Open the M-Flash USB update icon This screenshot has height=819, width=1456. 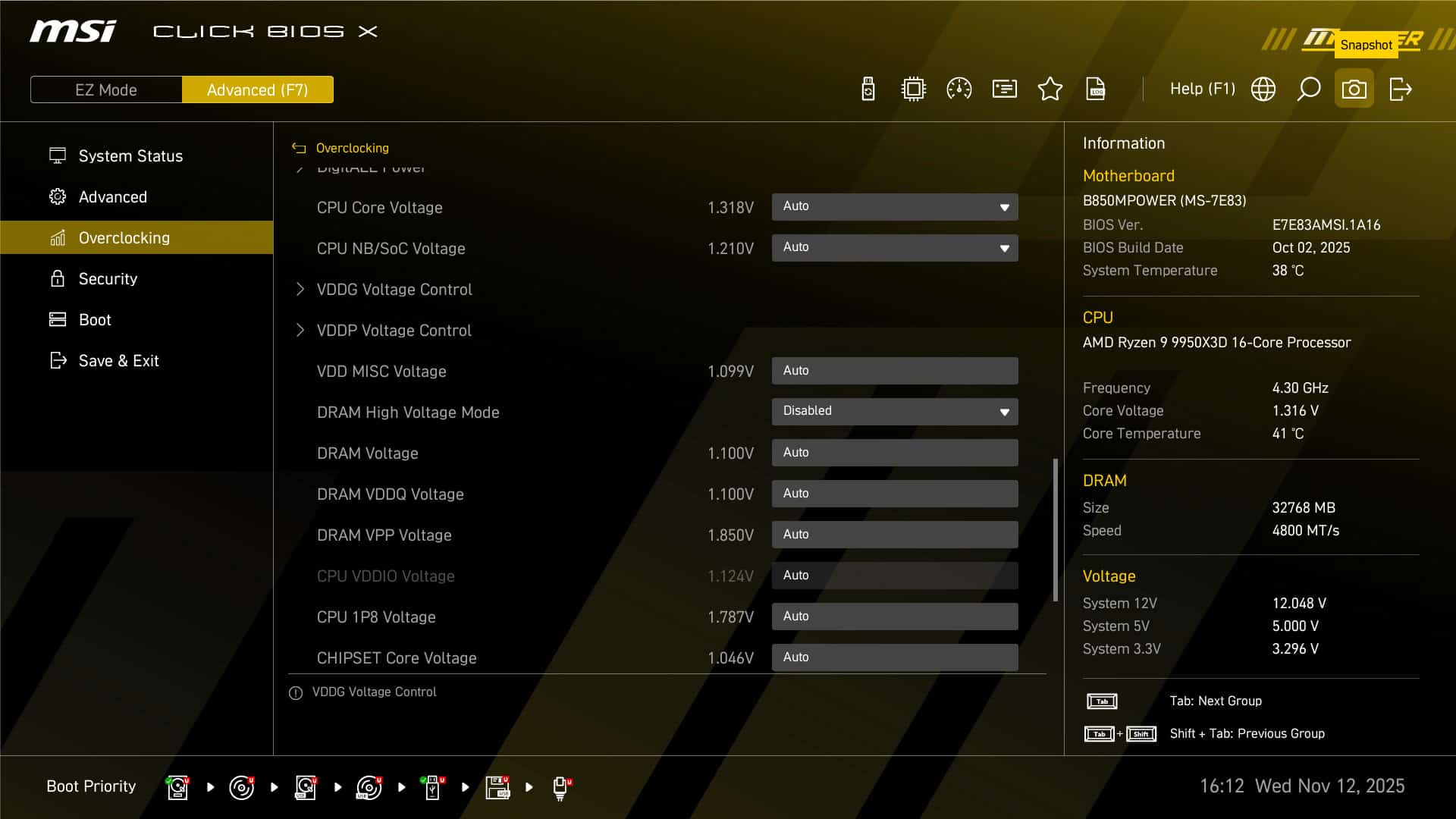pos(868,89)
